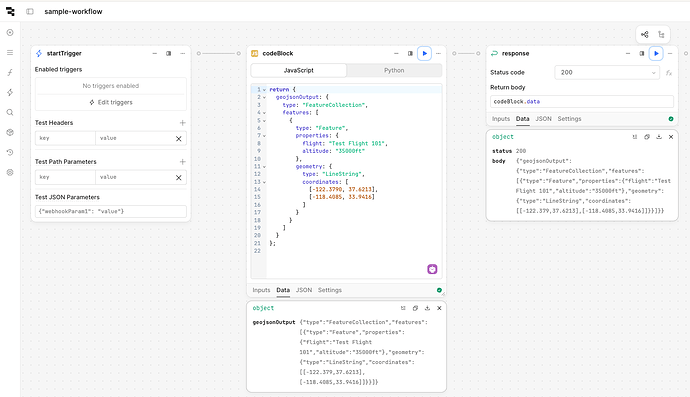The height and width of the screenshot is (397, 690).
Task: Toggle the left sidebar panel icon
Action: pos(30,11)
